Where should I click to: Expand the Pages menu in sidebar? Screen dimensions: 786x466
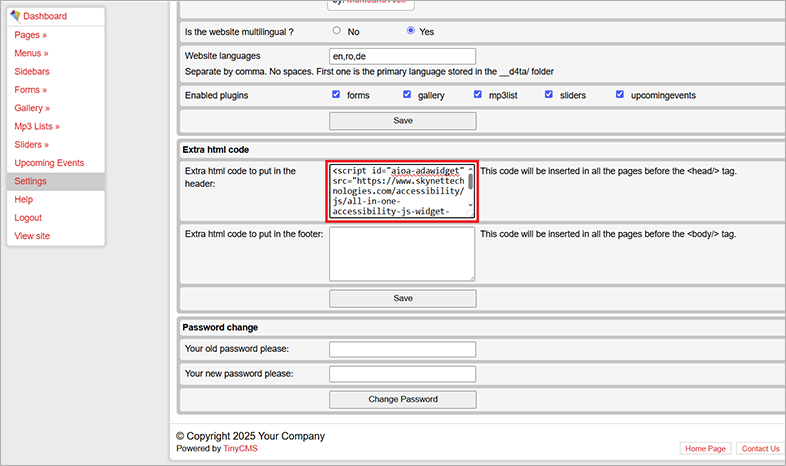pyautogui.click(x=31, y=35)
